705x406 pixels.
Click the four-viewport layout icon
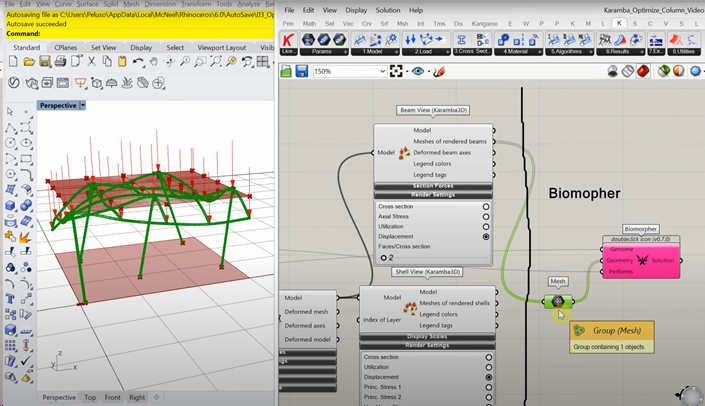point(263,62)
